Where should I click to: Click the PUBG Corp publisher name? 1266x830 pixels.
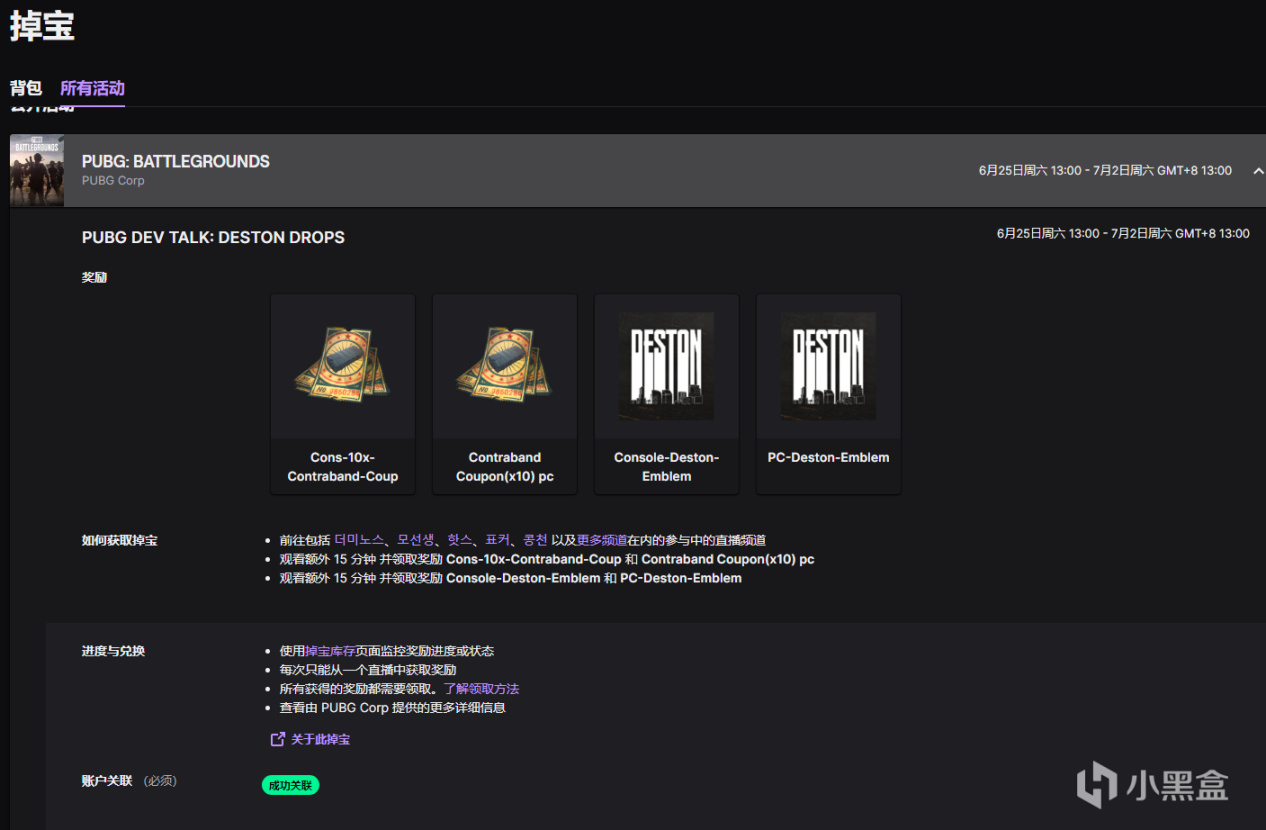tap(113, 181)
